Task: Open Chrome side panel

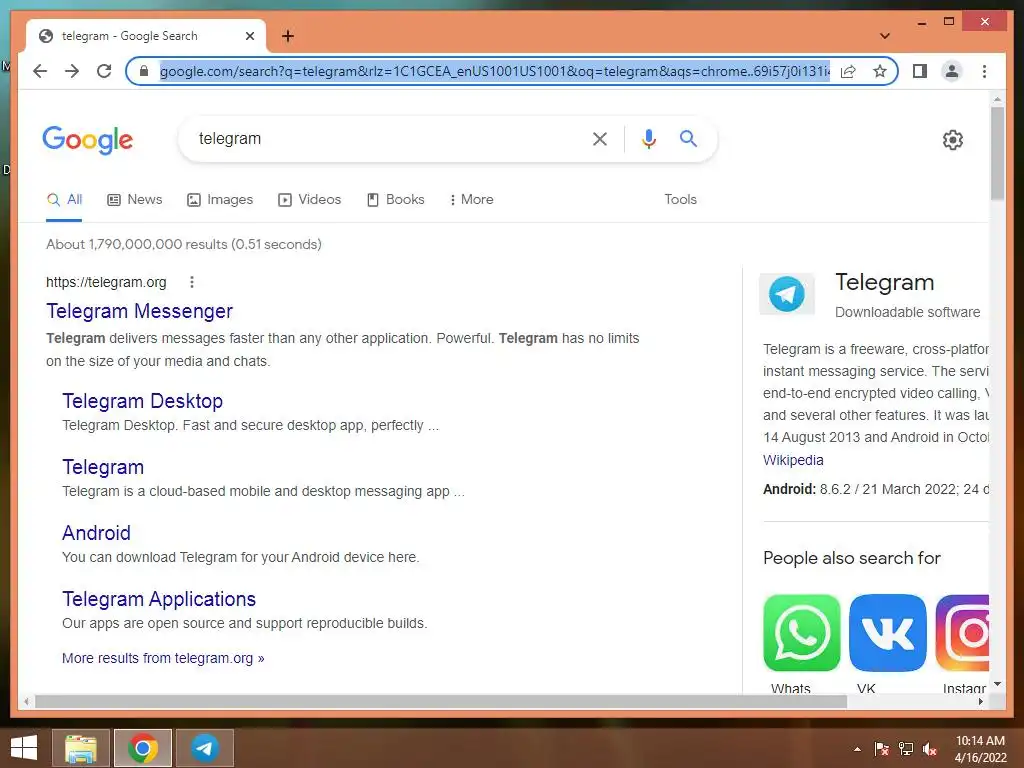Action: 920,71
